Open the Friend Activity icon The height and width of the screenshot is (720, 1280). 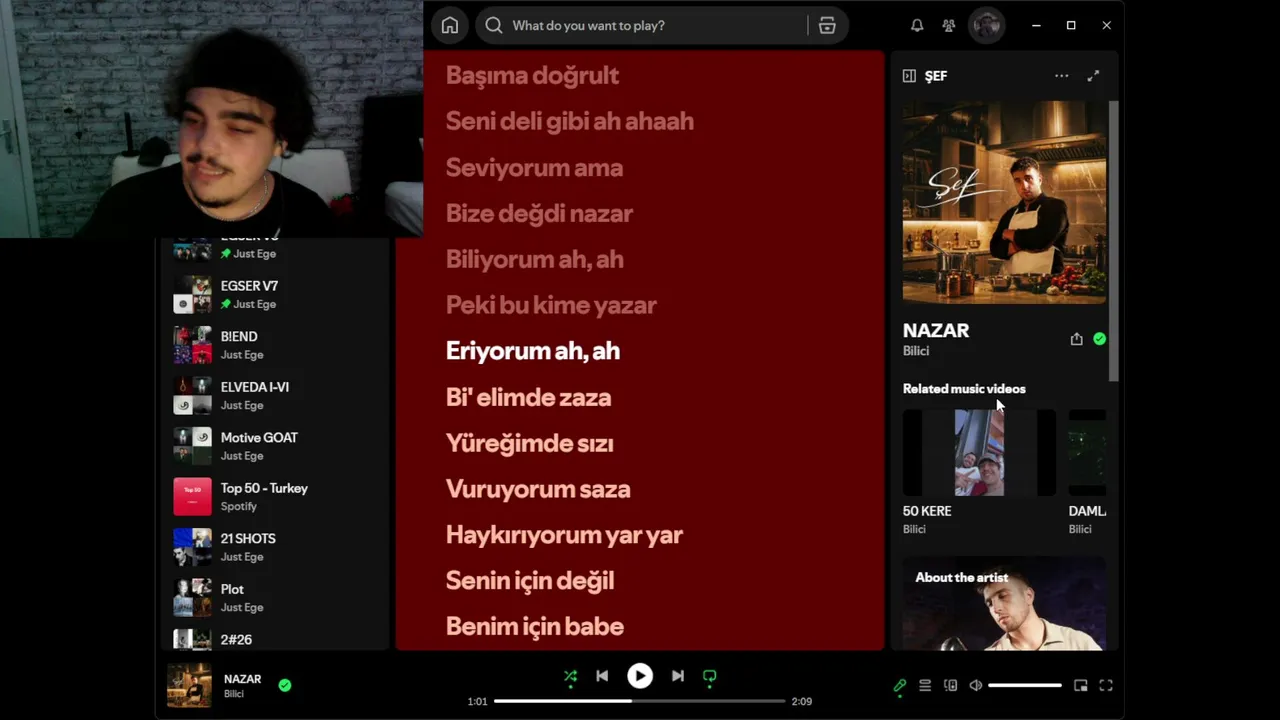949,26
